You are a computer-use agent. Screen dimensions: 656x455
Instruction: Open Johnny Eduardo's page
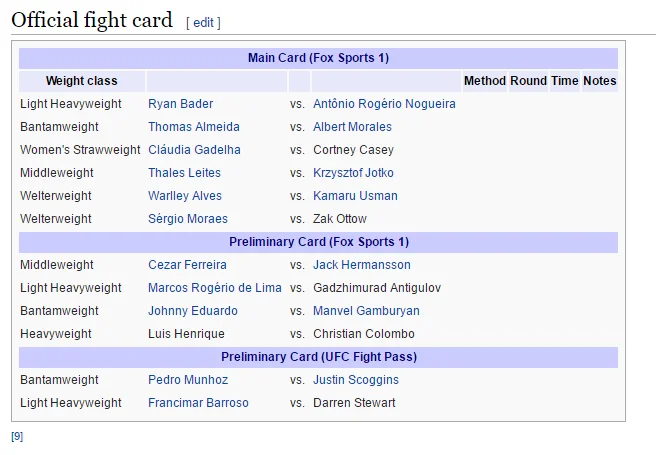pyautogui.click(x=193, y=311)
